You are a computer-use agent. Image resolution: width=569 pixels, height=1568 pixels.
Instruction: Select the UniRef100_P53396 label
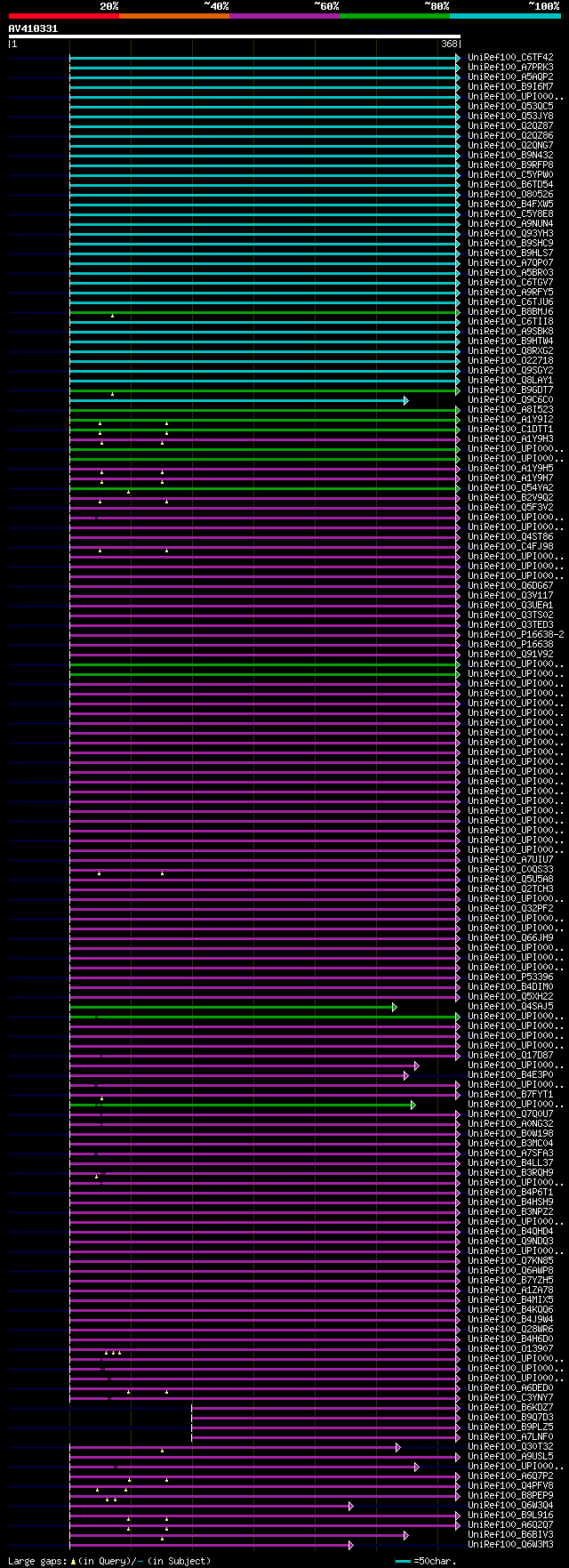pyautogui.click(x=510, y=977)
